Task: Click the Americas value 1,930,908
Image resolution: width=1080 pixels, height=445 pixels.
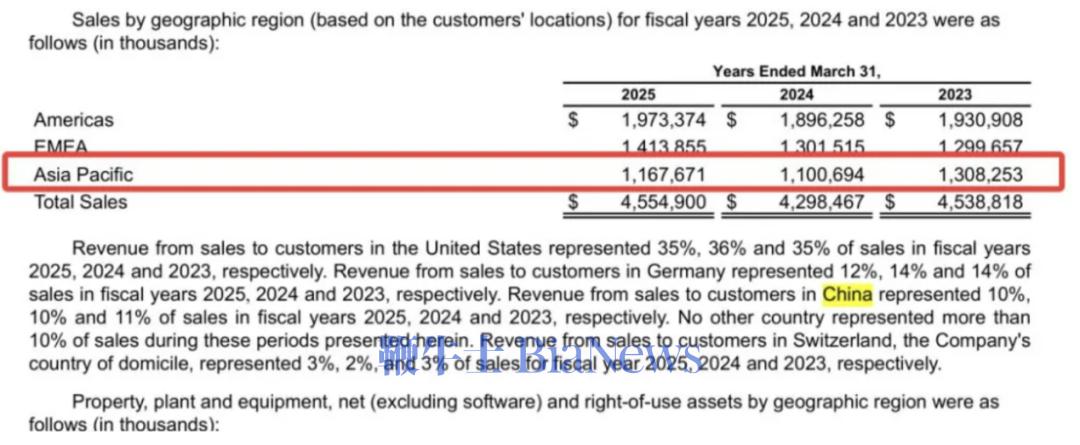Action: pos(980,120)
